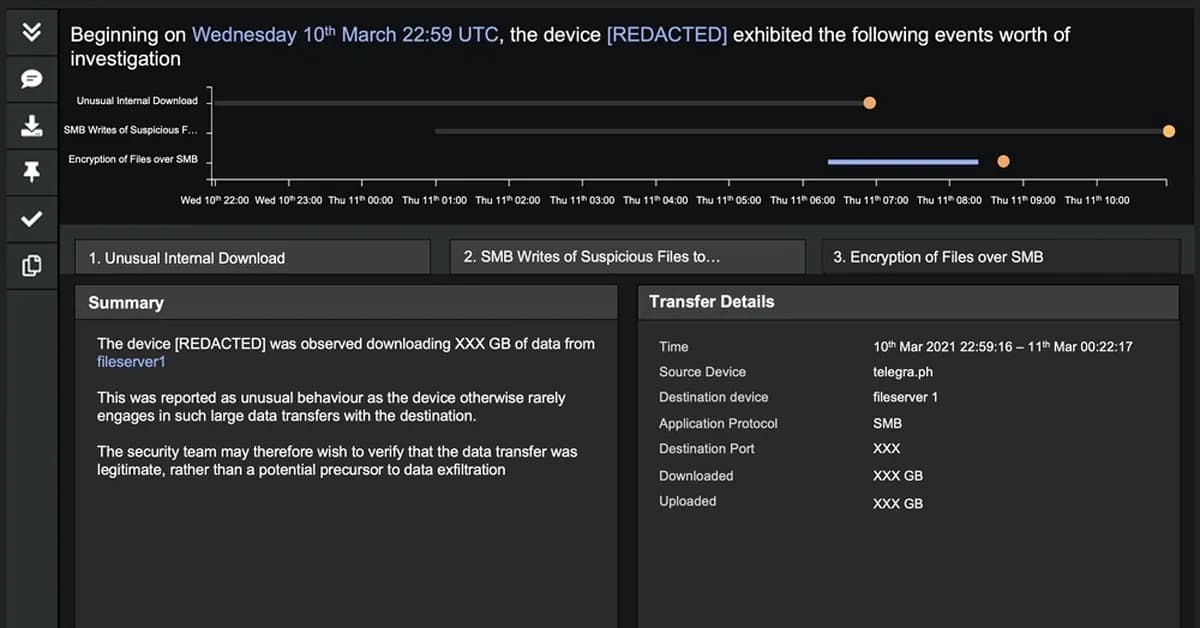Image resolution: width=1200 pixels, height=628 pixels.
Task: Open the comment tool in the sidebar
Action: point(31,78)
